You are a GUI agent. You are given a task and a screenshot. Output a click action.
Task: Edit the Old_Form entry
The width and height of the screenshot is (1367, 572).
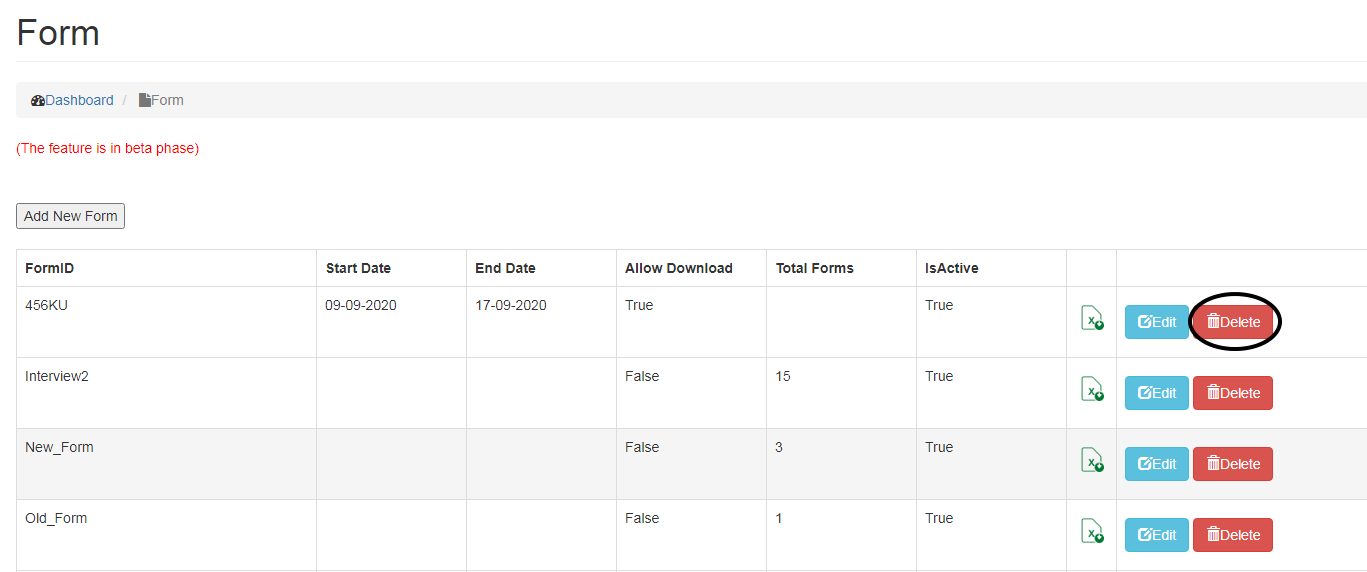pos(1157,535)
